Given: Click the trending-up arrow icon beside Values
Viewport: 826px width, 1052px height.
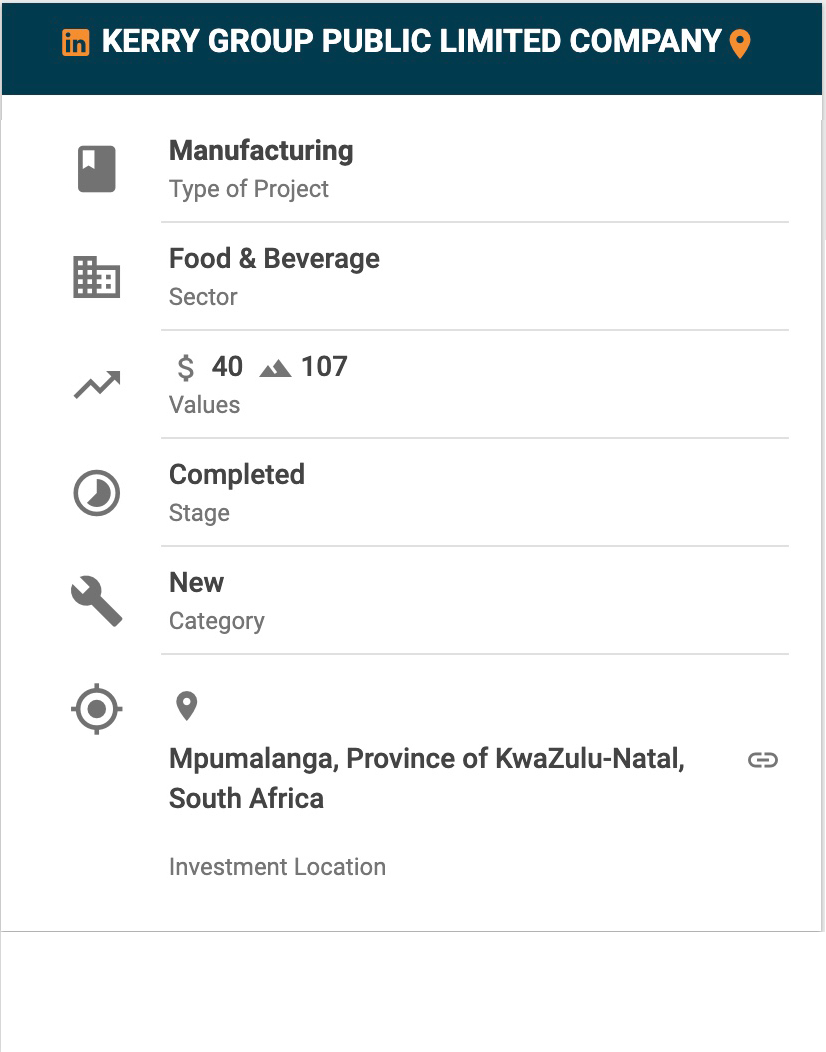Looking at the screenshot, I should [x=97, y=385].
